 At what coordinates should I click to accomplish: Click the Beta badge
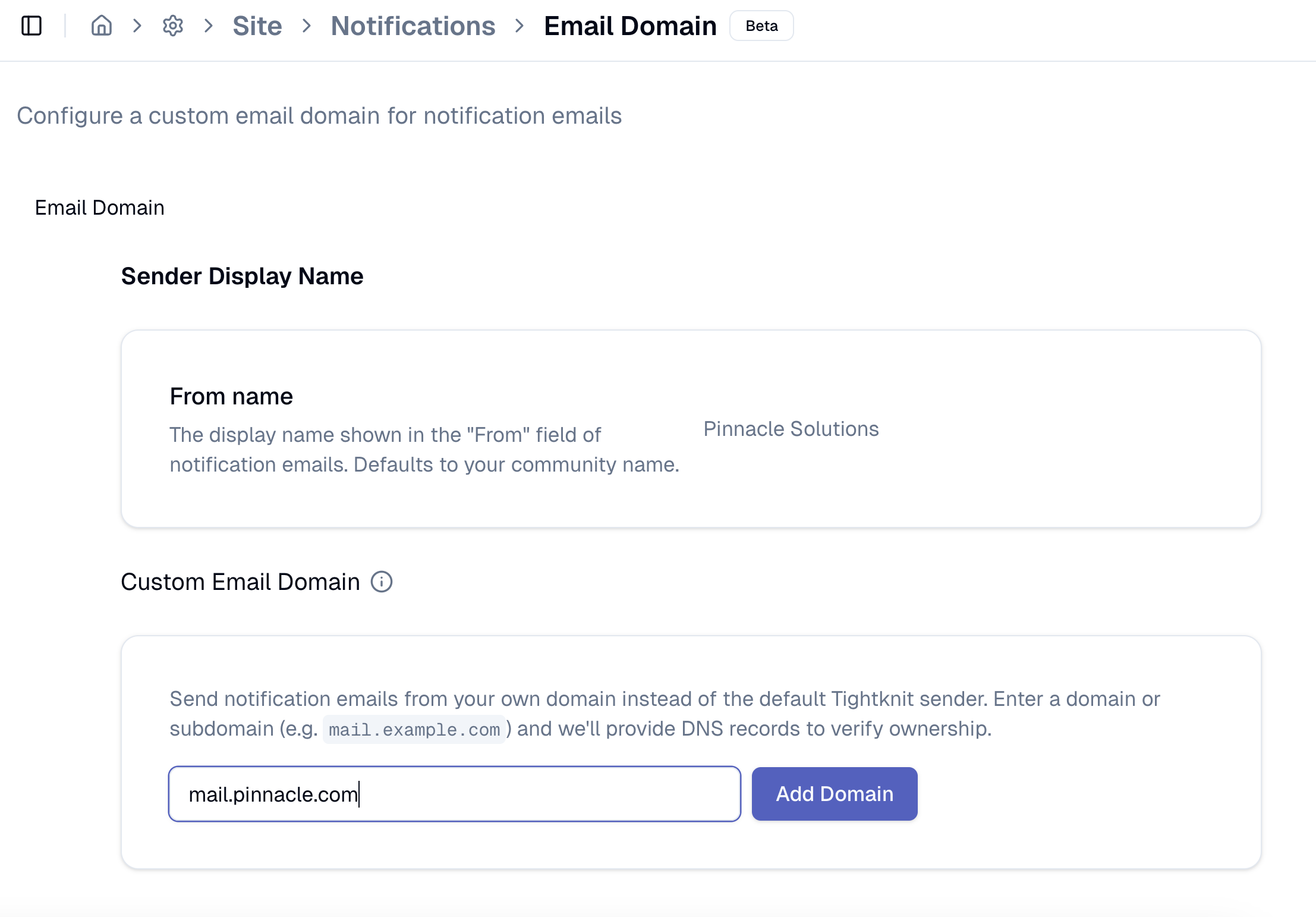(x=761, y=26)
